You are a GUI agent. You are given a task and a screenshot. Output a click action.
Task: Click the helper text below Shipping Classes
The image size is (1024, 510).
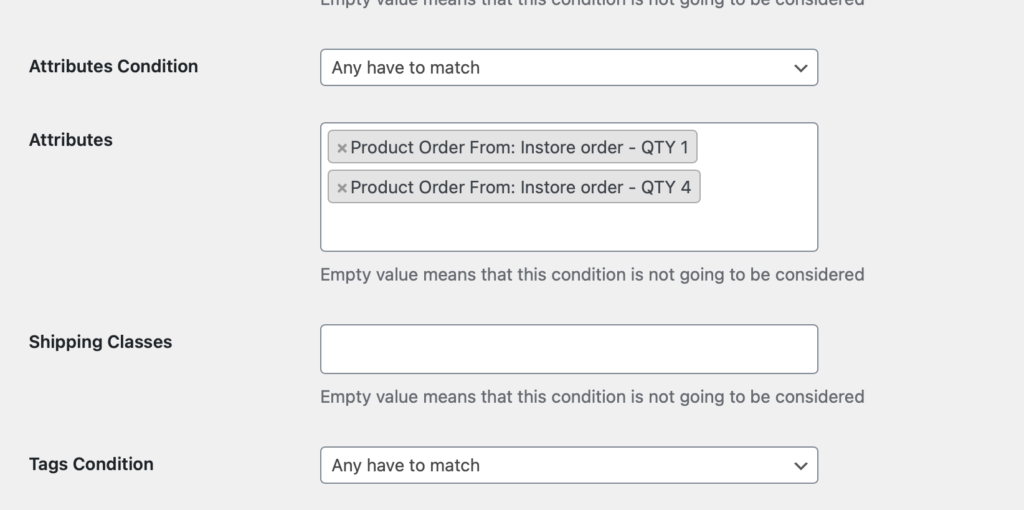(x=591, y=397)
